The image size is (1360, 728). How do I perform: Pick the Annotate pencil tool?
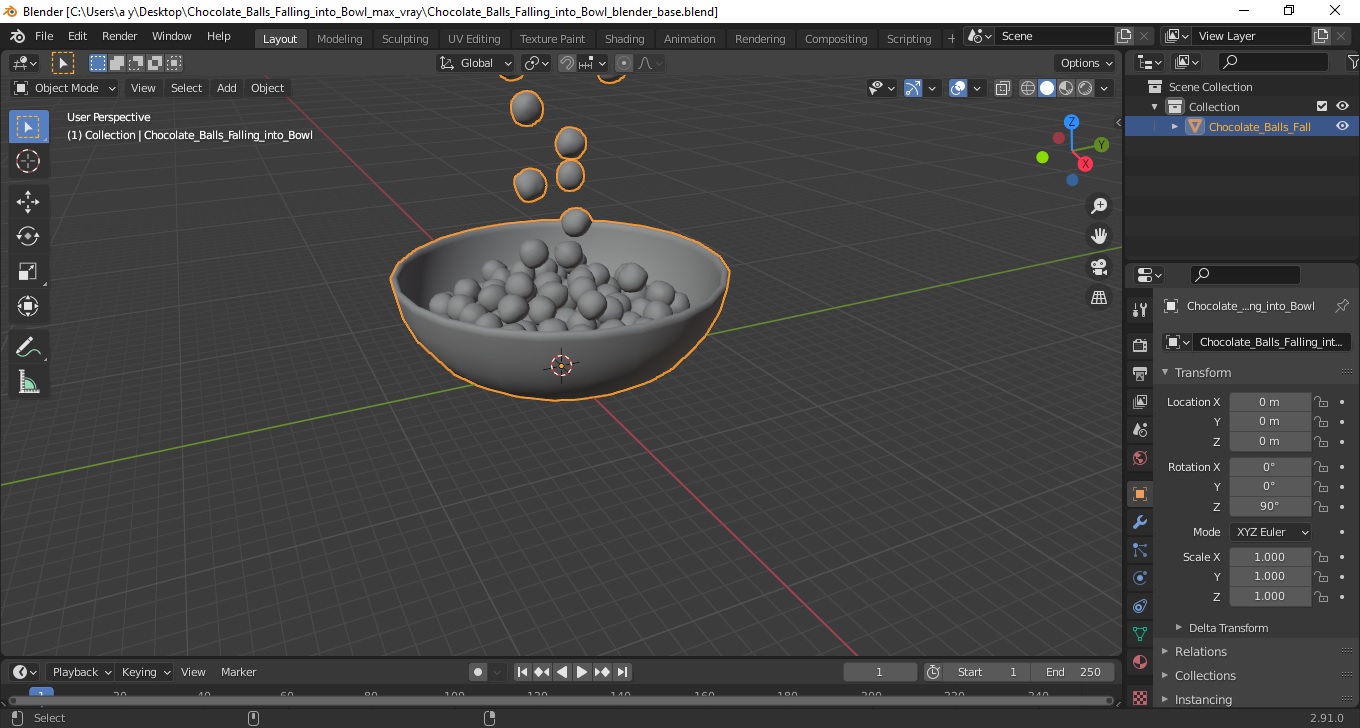(28, 347)
